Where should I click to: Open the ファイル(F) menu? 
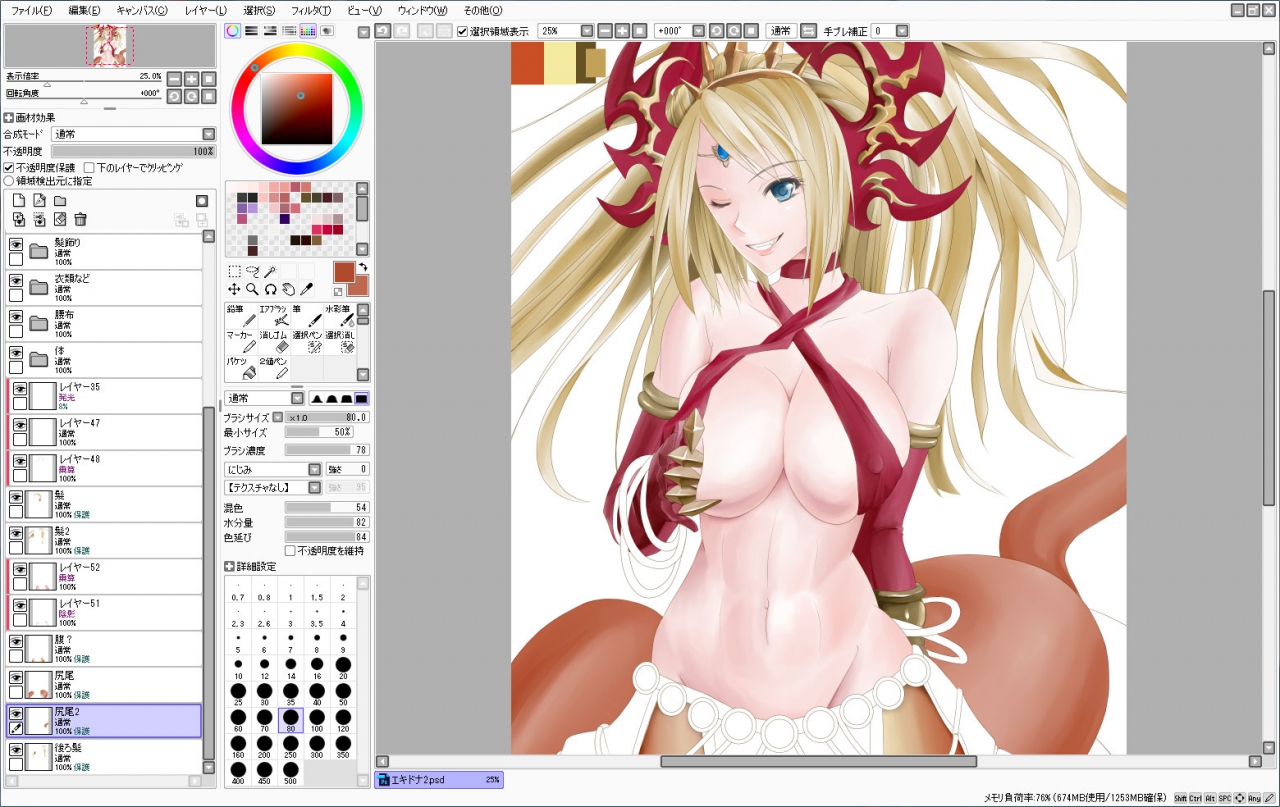click(x=32, y=10)
